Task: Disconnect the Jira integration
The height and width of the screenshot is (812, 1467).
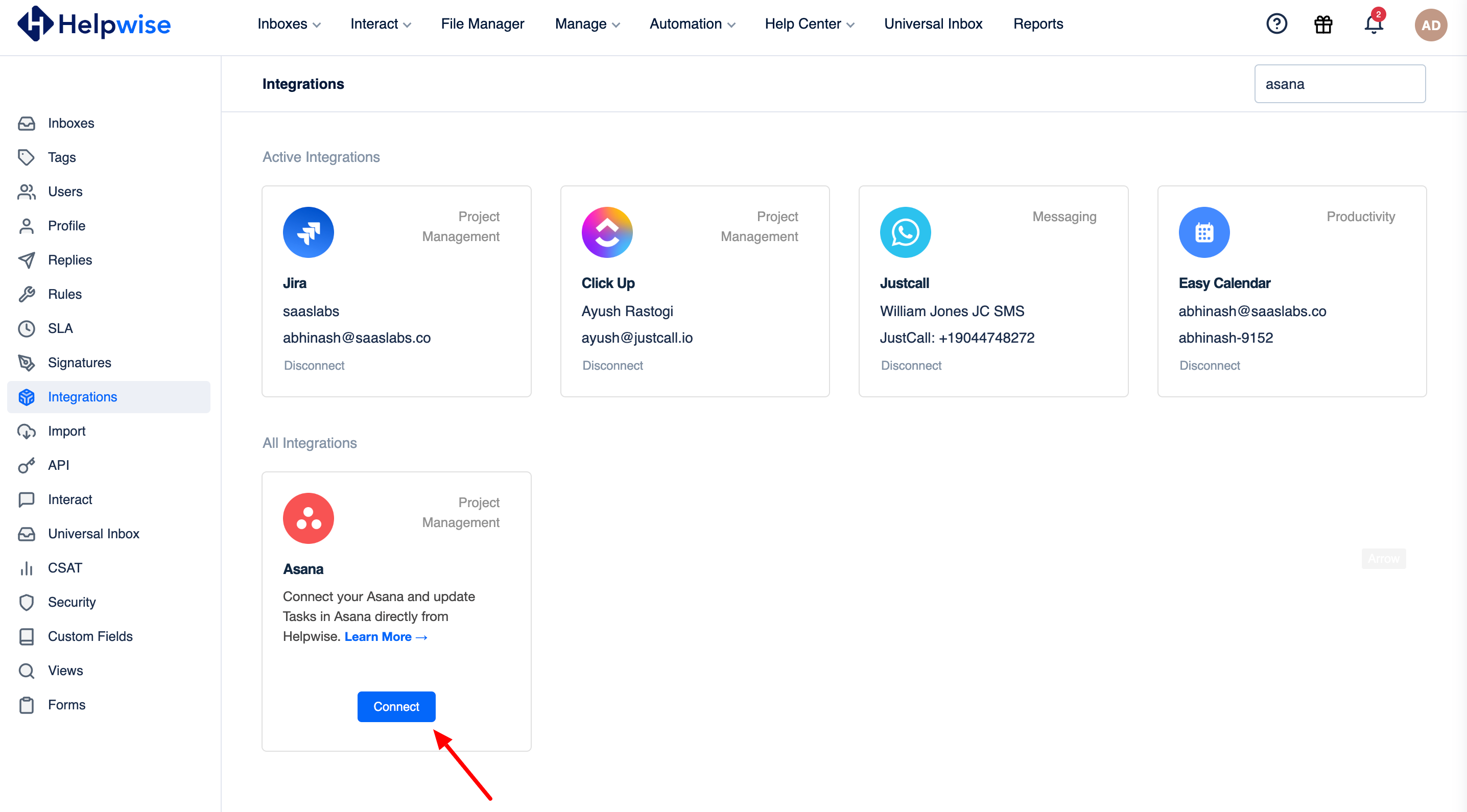Action: 314,365
